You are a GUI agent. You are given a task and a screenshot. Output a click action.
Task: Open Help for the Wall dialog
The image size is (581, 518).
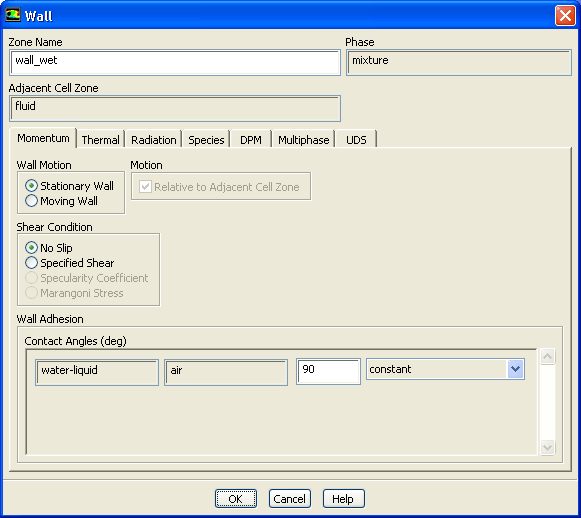tap(343, 499)
